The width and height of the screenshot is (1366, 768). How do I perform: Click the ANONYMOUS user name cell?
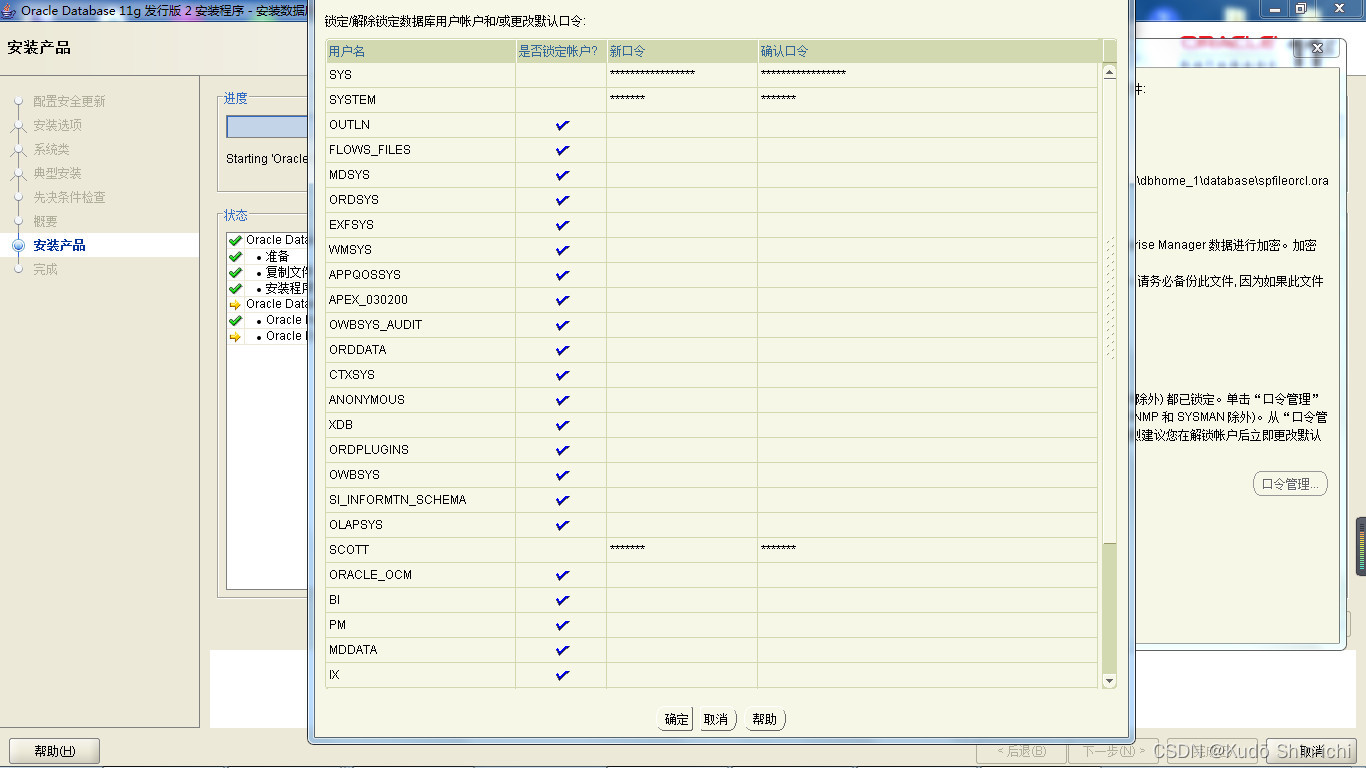click(421, 400)
